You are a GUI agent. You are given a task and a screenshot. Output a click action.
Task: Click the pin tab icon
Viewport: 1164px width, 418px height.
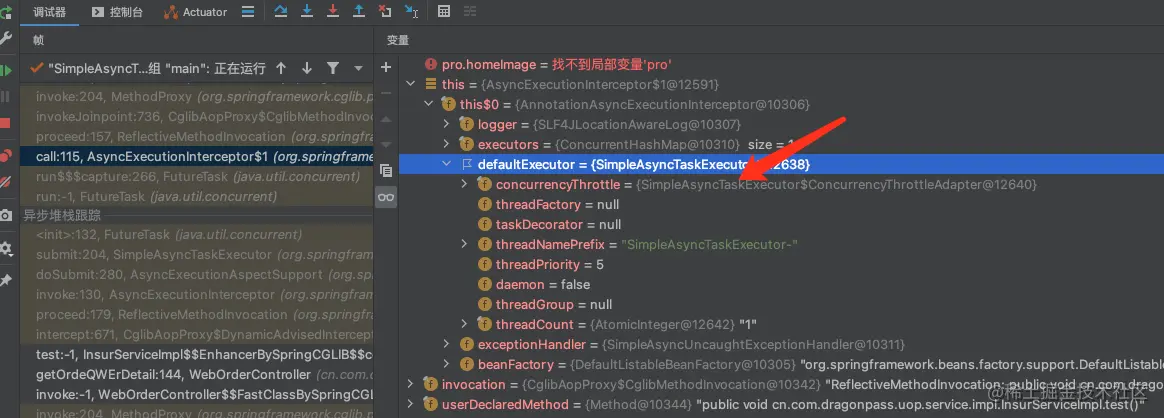coord(6,280)
